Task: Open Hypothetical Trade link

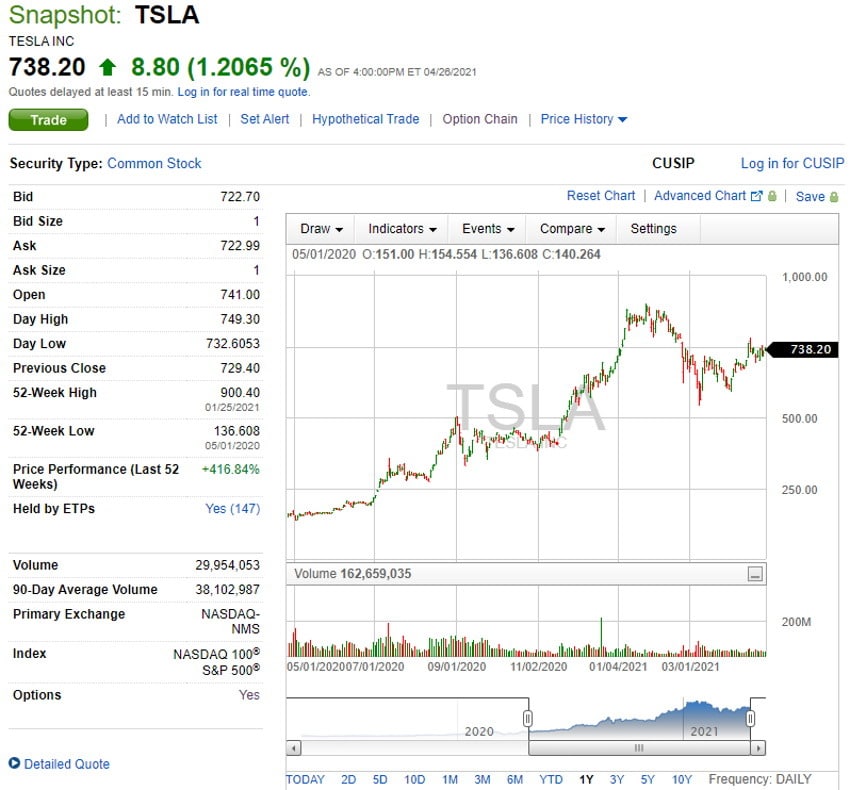Action: (365, 119)
